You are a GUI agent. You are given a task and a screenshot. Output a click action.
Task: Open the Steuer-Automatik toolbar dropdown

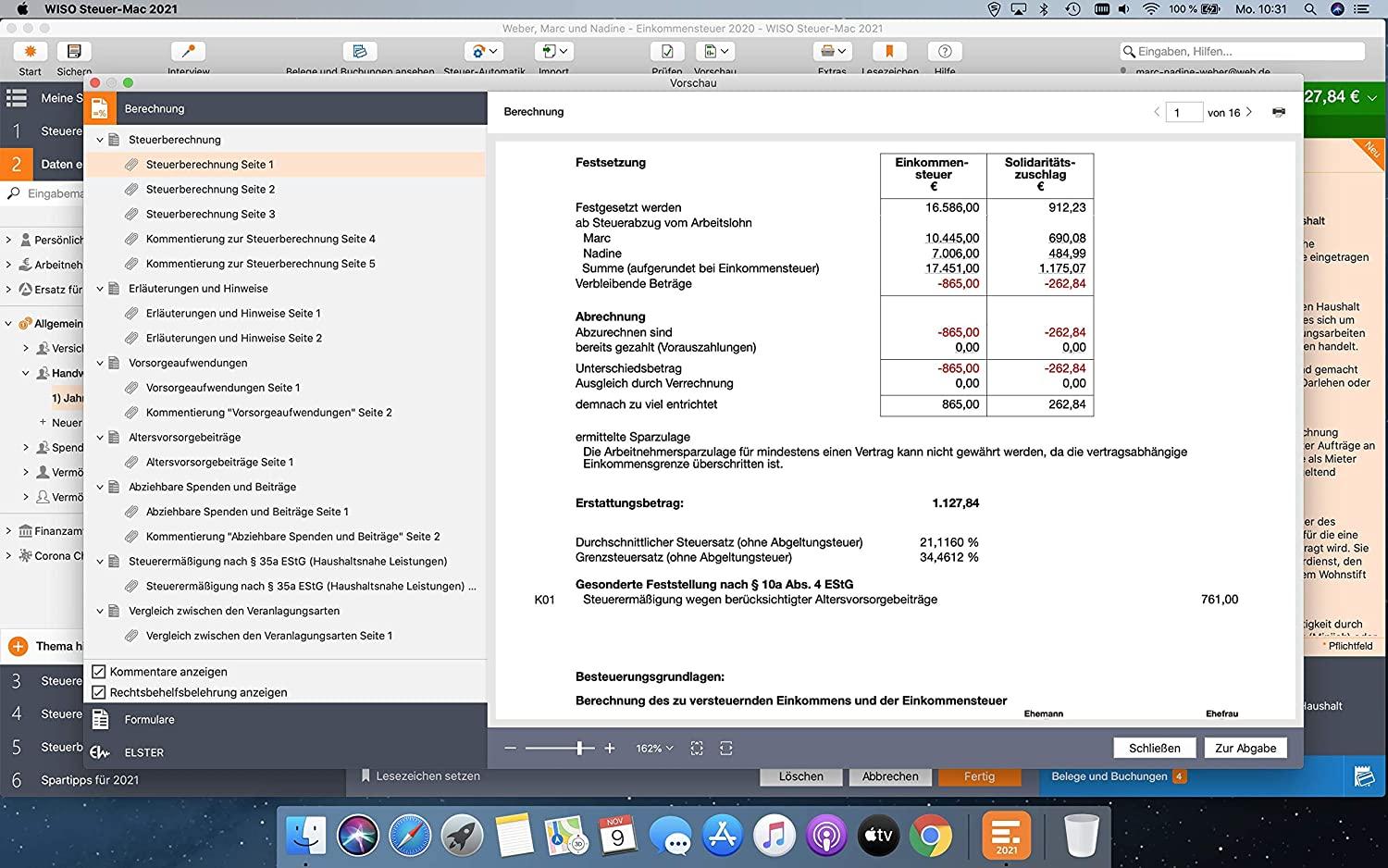click(x=485, y=52)
